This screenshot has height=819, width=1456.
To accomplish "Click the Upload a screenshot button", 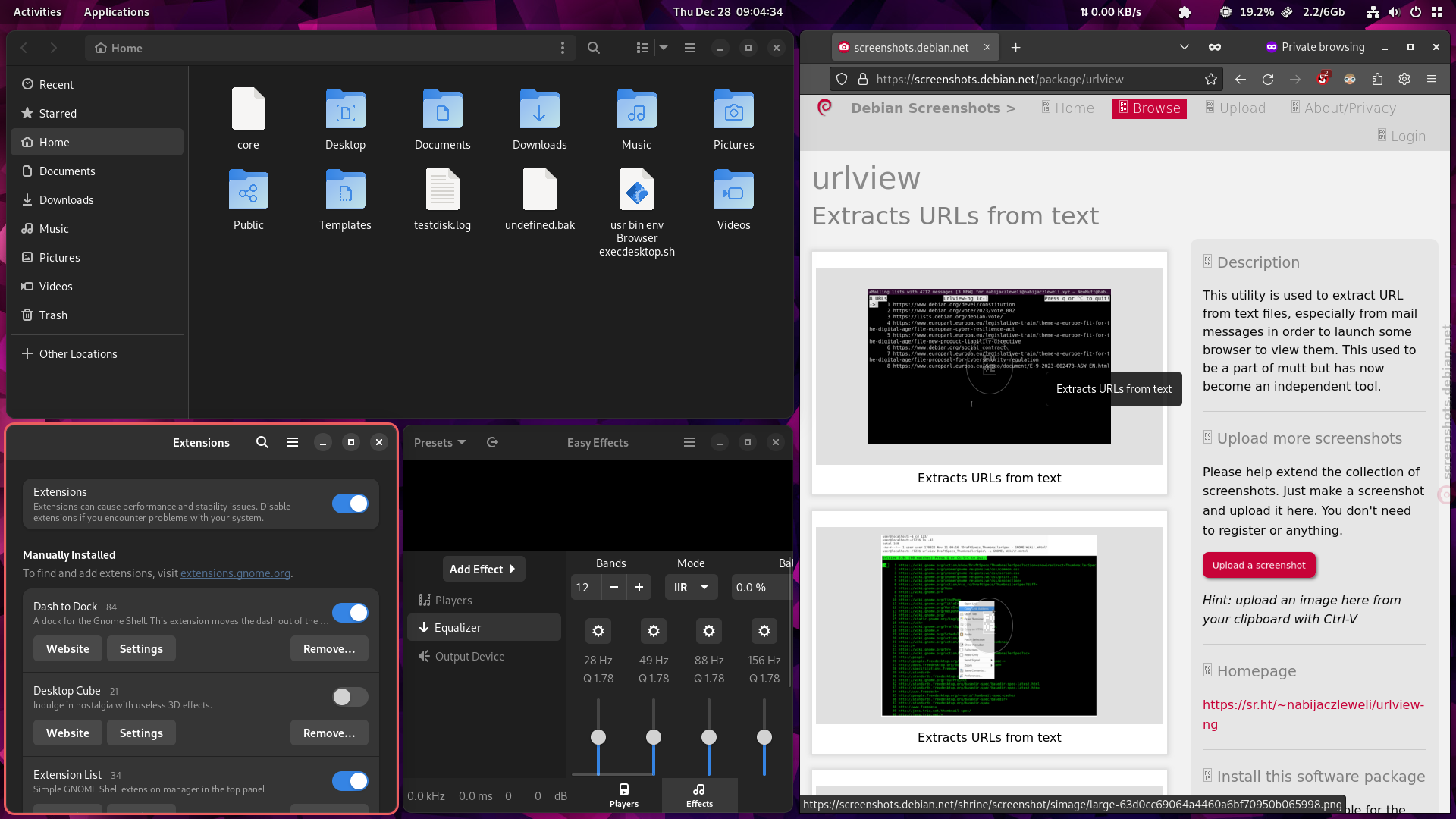I will [1259, 565].
